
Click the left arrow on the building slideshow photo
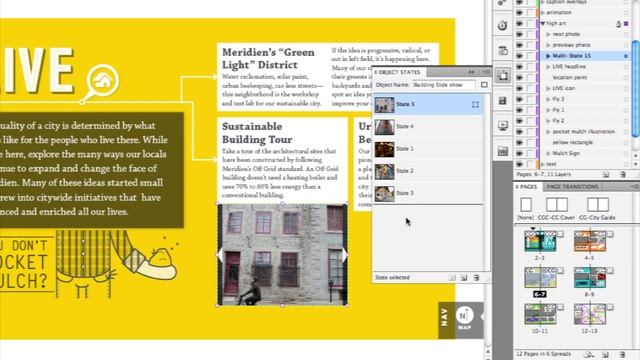click(x=220, y=255)
